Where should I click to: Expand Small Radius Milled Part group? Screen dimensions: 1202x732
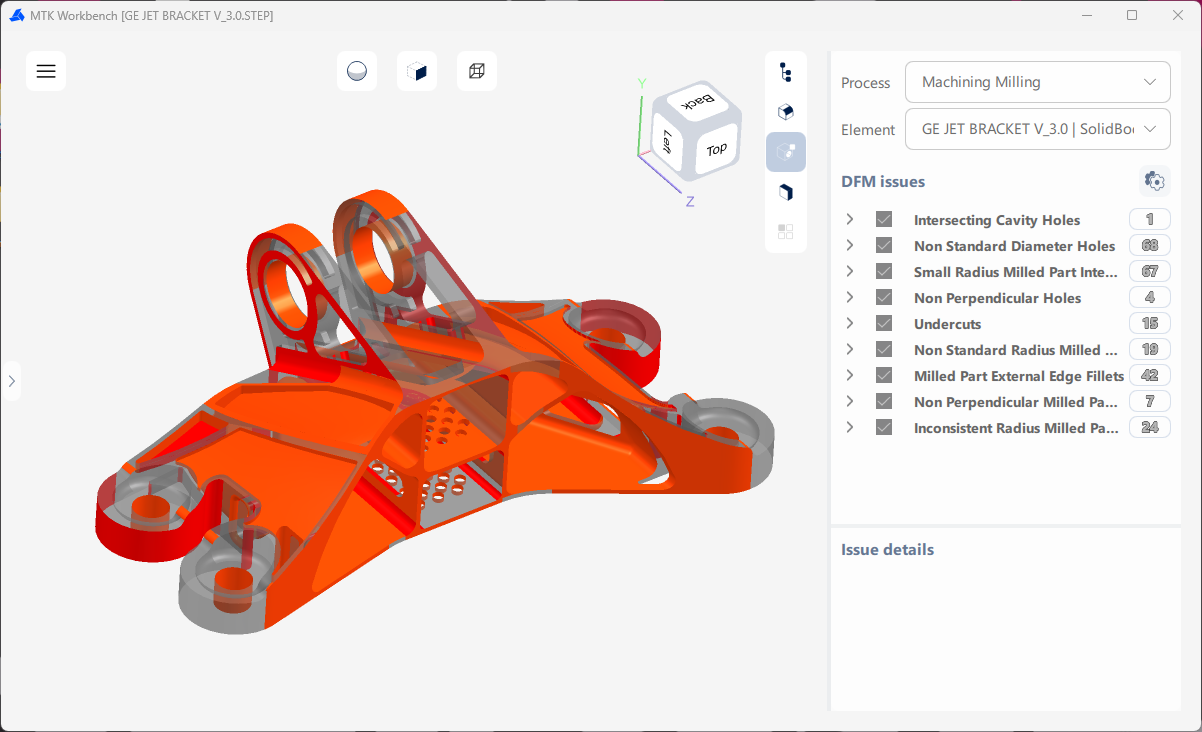[850, 272]
